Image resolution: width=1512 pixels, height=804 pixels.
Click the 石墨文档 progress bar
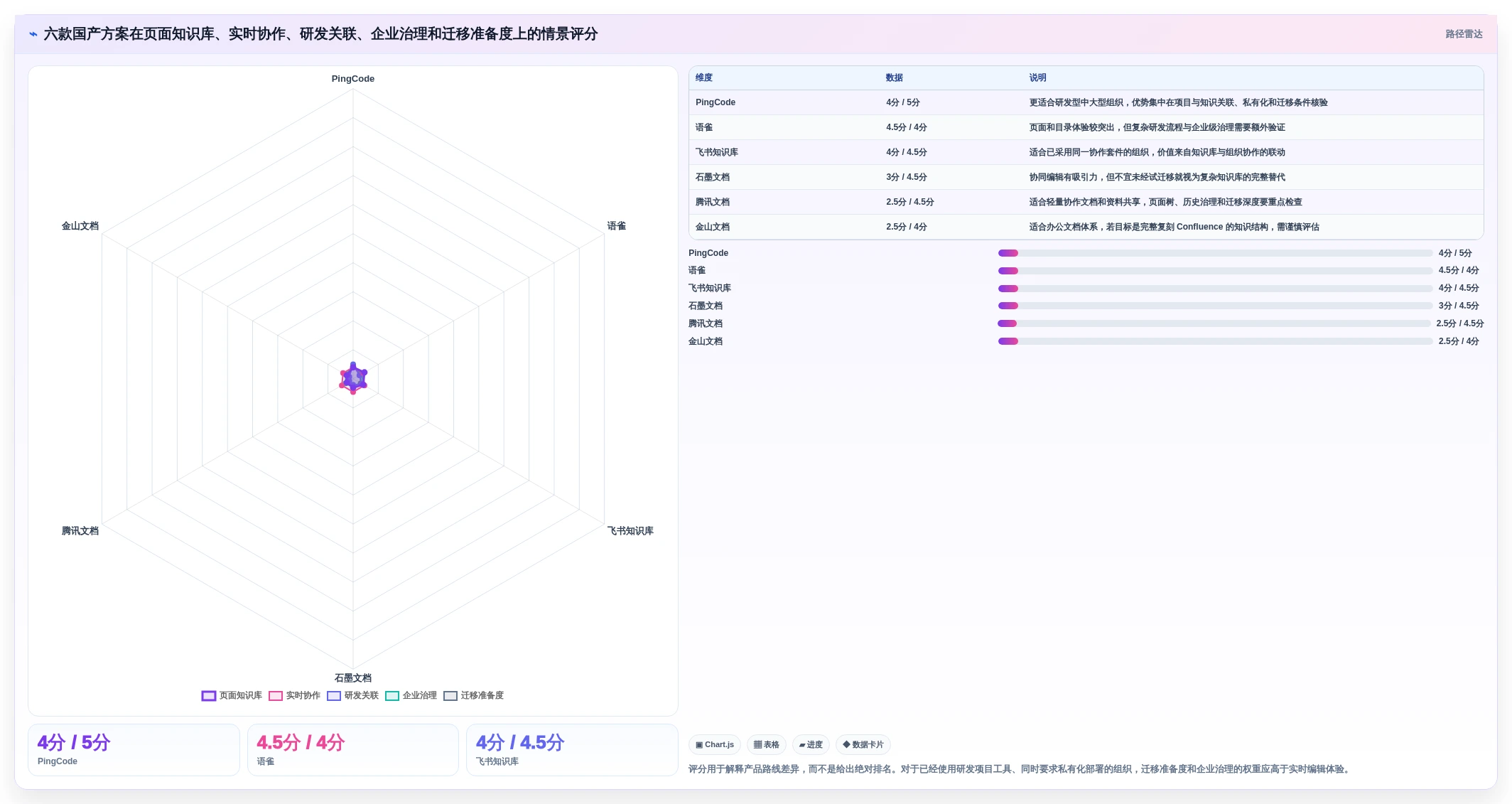1215,306
